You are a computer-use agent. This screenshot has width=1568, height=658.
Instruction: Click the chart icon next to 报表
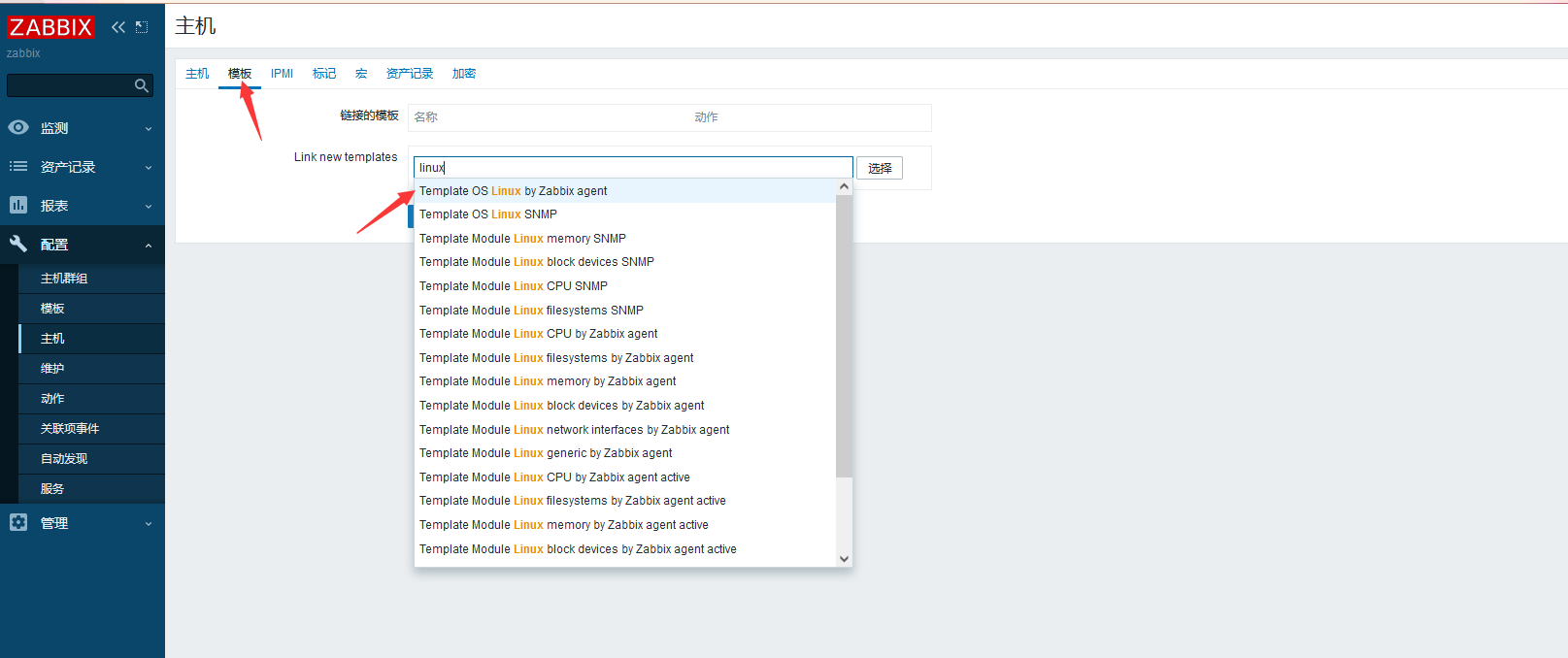coord(18,205)
